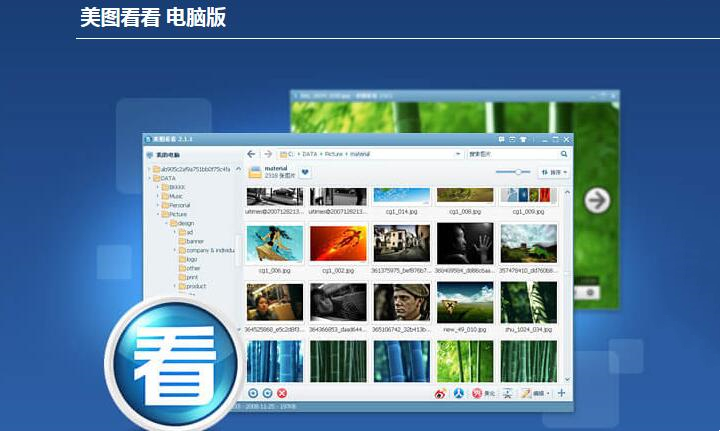Click the back navigation arrow

[252, 154]
